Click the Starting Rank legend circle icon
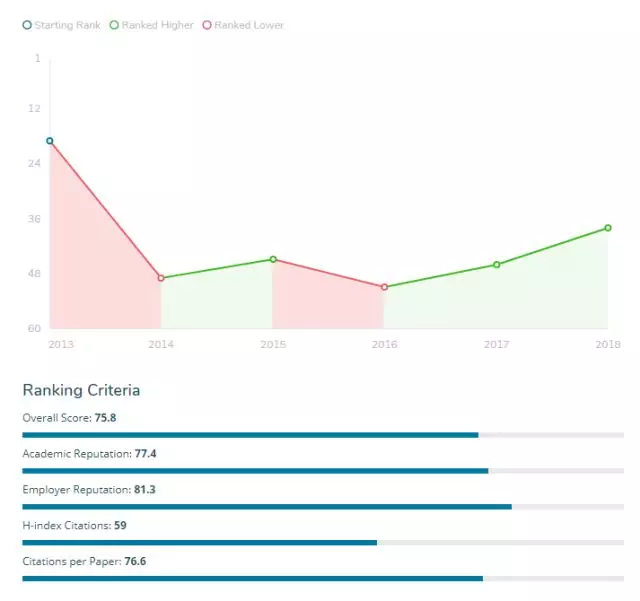 pos(27,25)
